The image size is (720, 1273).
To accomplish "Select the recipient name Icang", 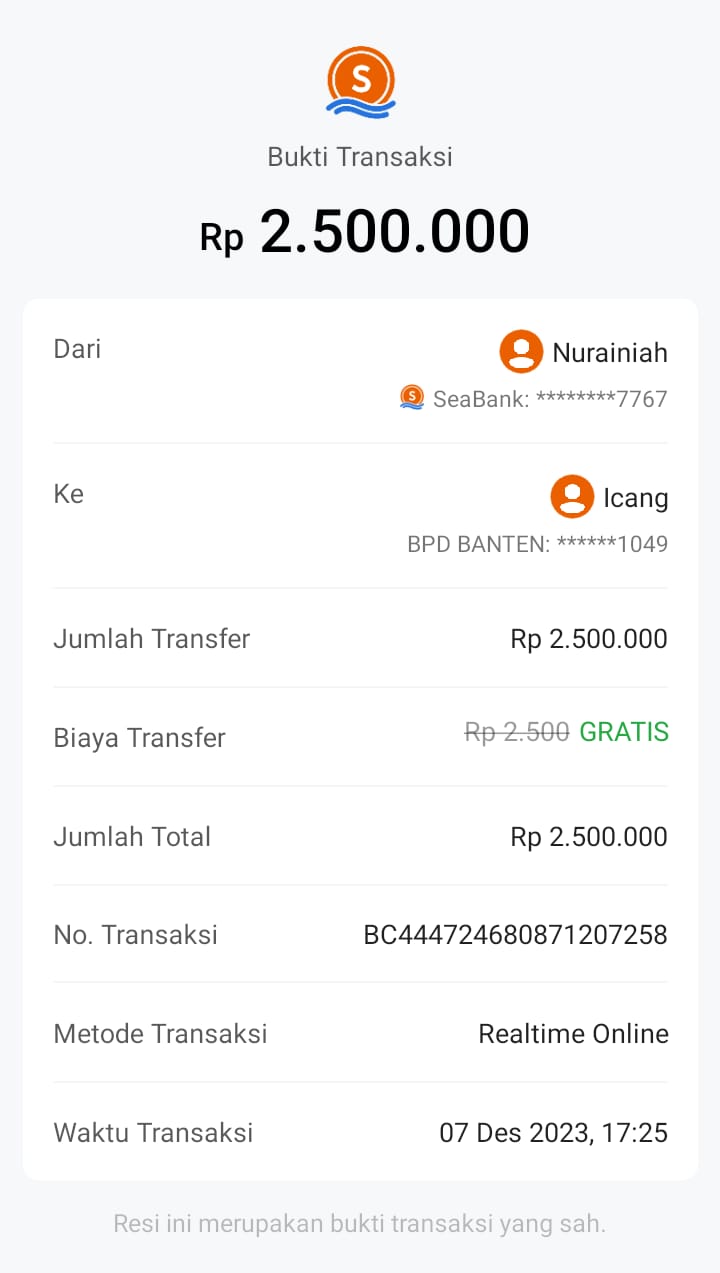I will tap(635, 497).
